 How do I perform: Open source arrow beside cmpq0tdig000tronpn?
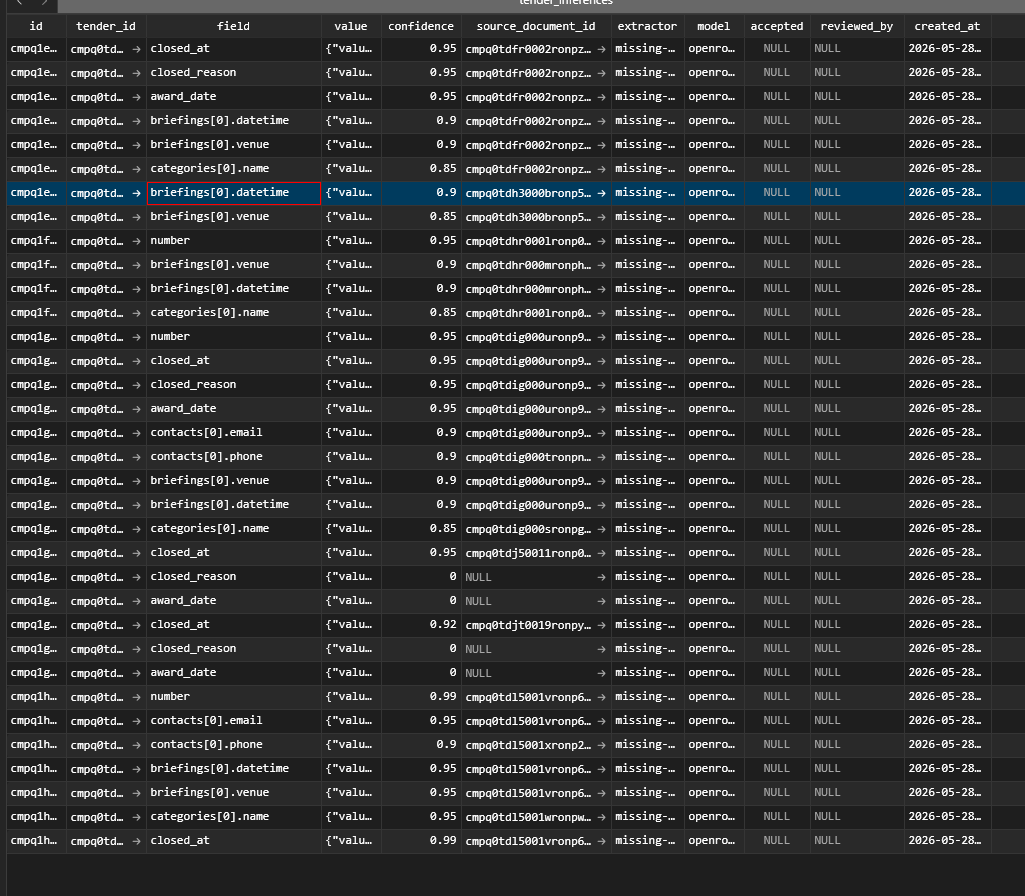click(601, 457)
